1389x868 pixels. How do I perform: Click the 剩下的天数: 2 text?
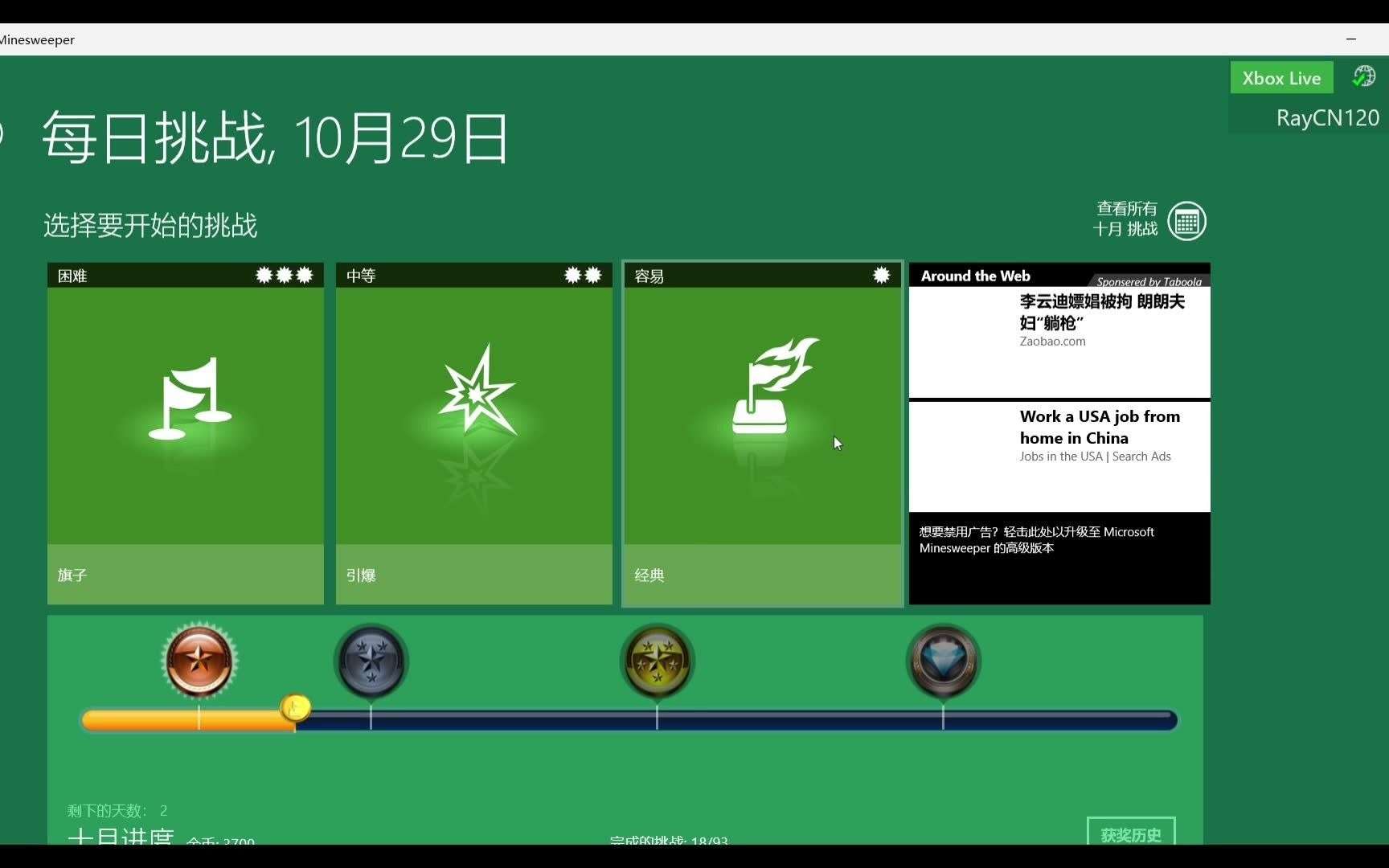(x=117, y=810)
